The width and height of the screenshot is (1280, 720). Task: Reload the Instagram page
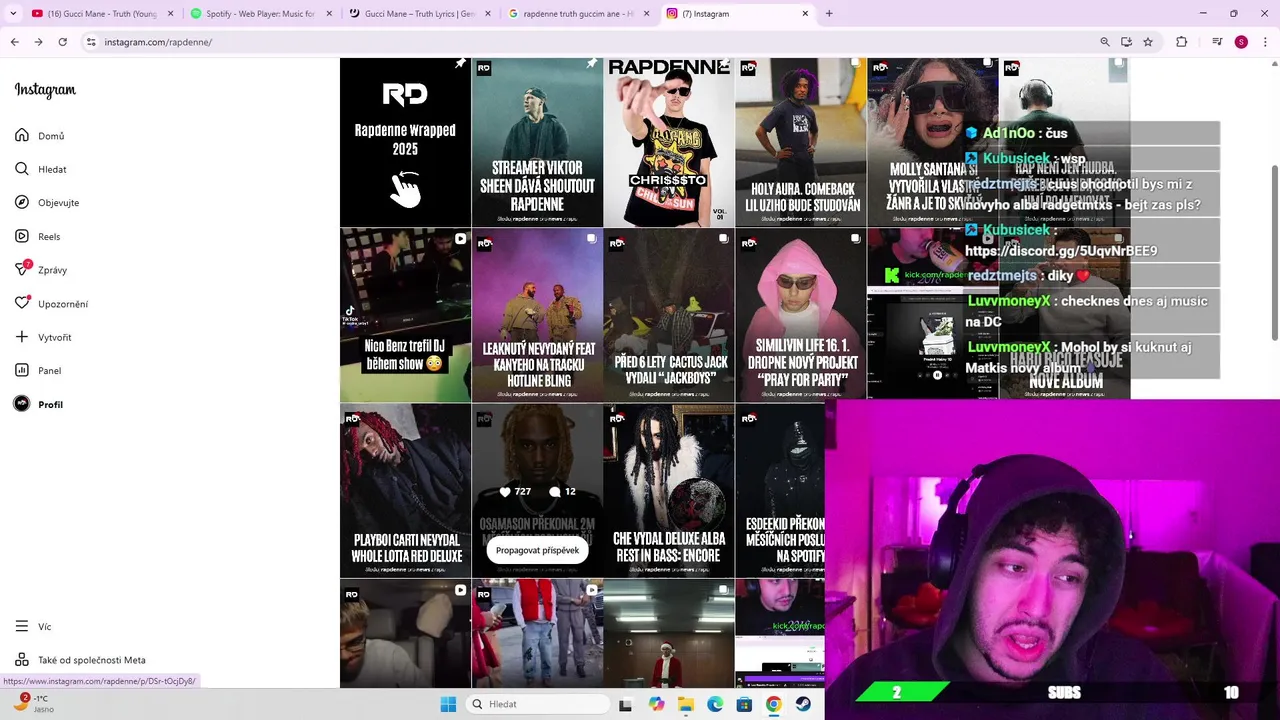pos(62,42)
